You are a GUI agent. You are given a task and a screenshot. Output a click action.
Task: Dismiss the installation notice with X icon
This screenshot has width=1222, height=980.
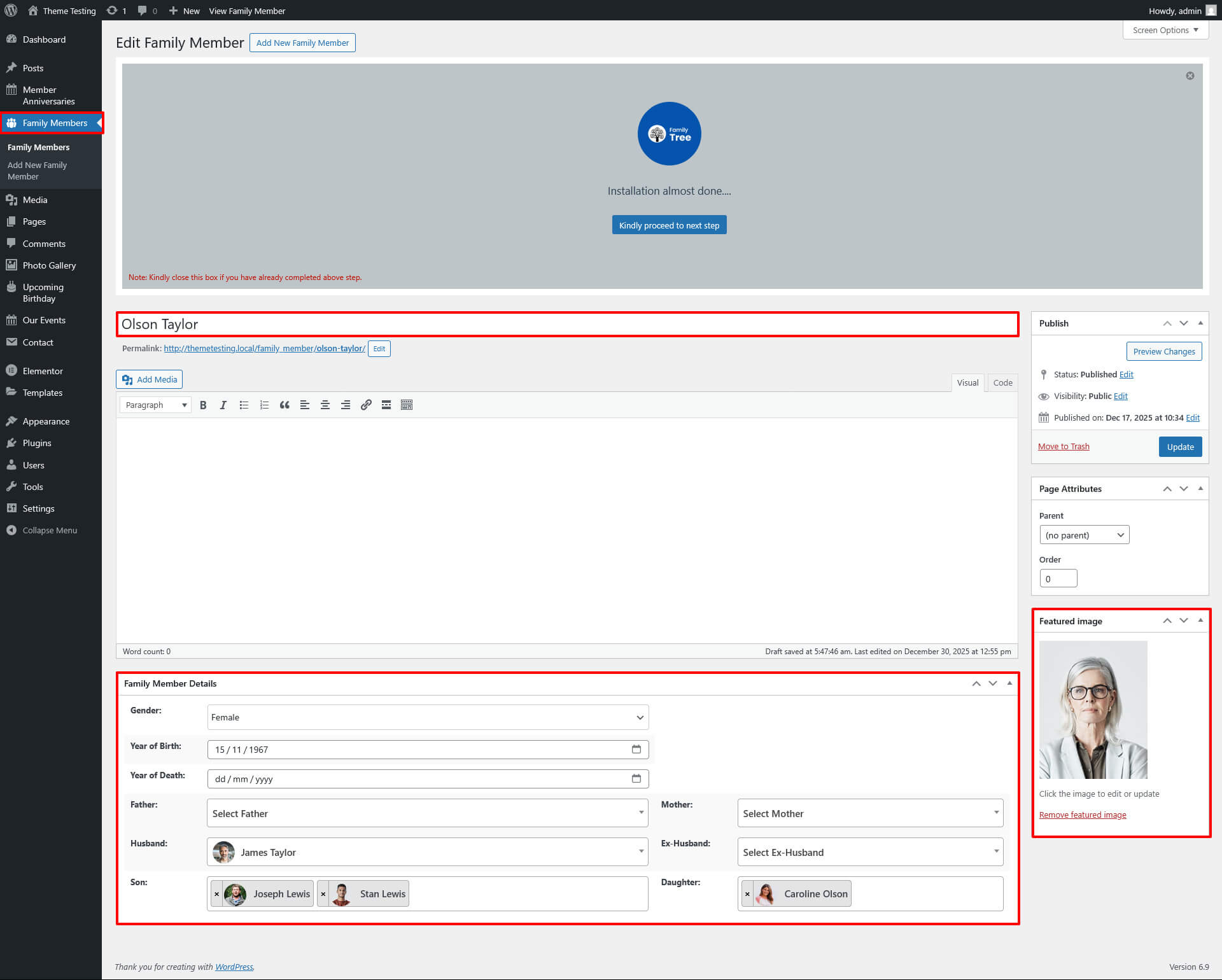point(1190,76)
